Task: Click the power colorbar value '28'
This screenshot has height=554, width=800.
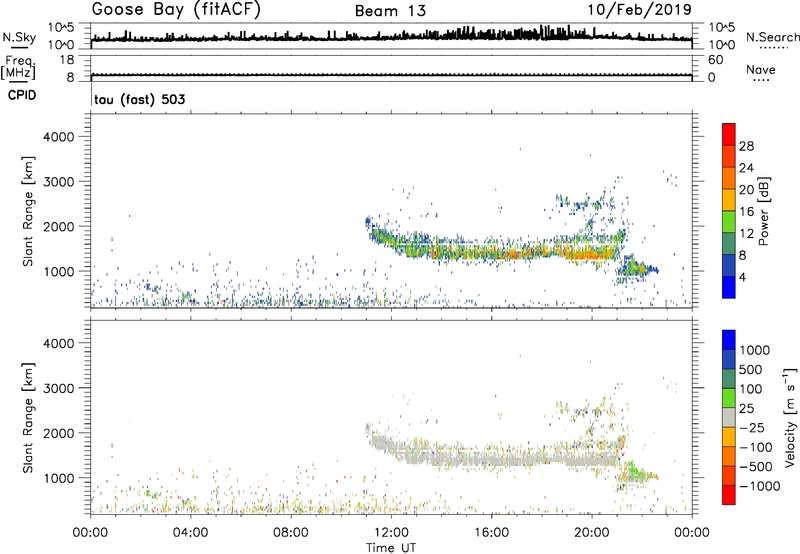Action: pyautogui.click(x=746, y=146)
